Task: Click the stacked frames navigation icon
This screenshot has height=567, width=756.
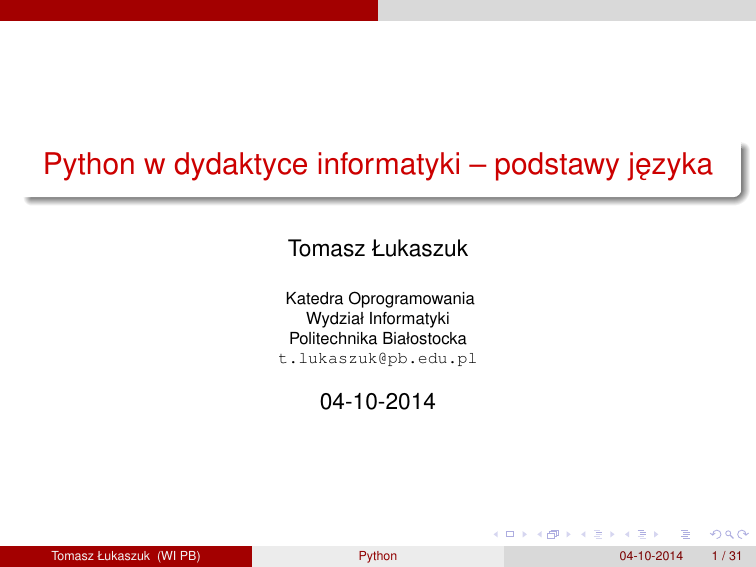Action: point(551,537)
